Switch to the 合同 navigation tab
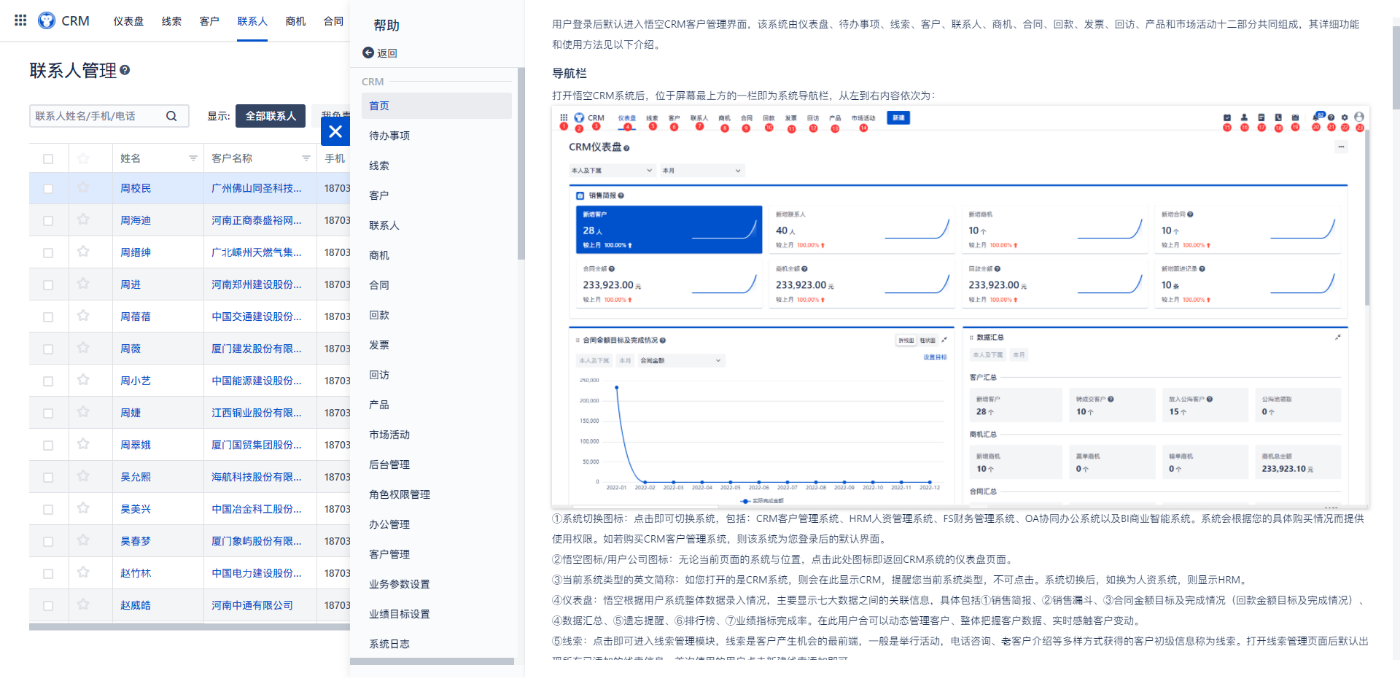The width and height of the screenshot is (1400, 680). 334,20
